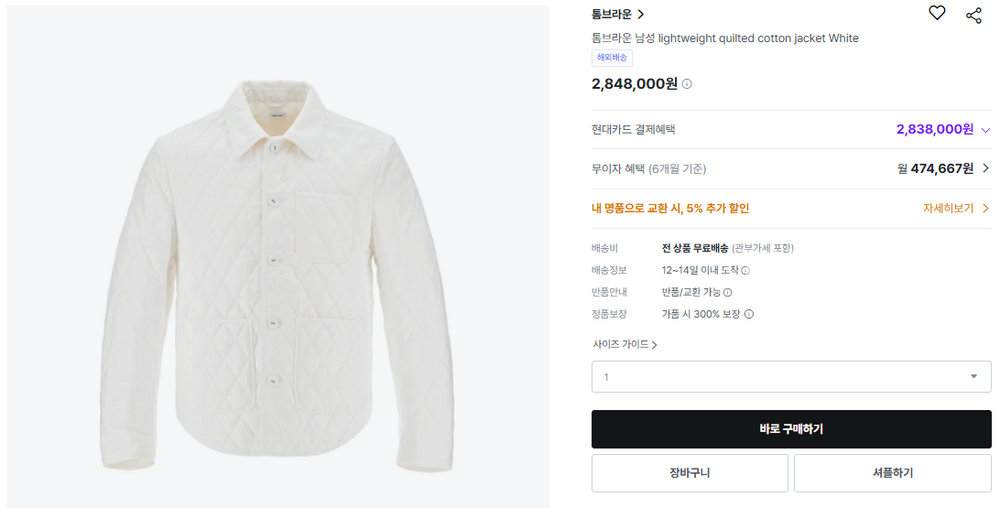Click info icon beside 12~14일 이내 도착
The width and height of the screenshot is (1000, 508).
point(745,270)
